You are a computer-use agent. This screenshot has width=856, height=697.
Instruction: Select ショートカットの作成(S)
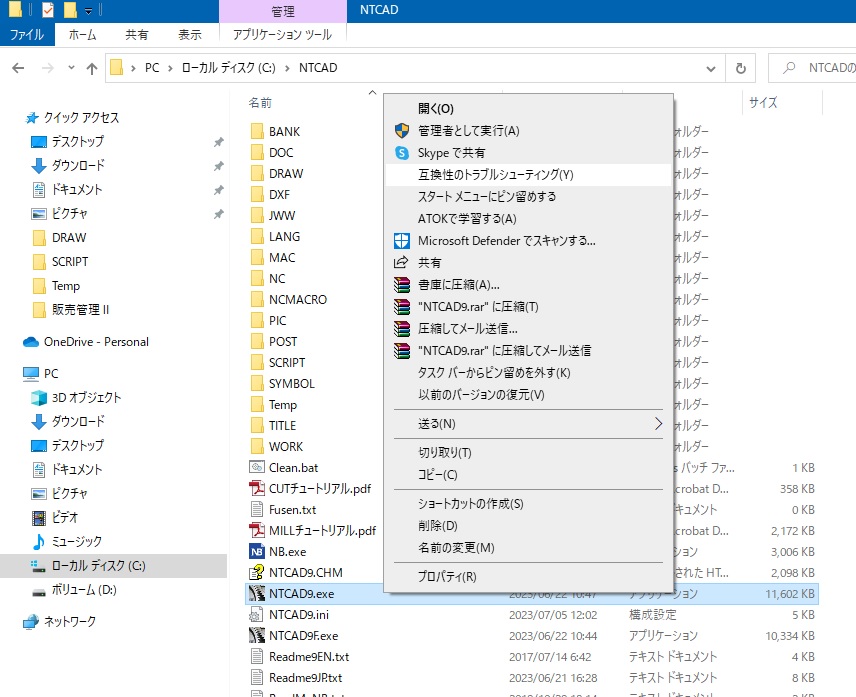click(528, 504)
